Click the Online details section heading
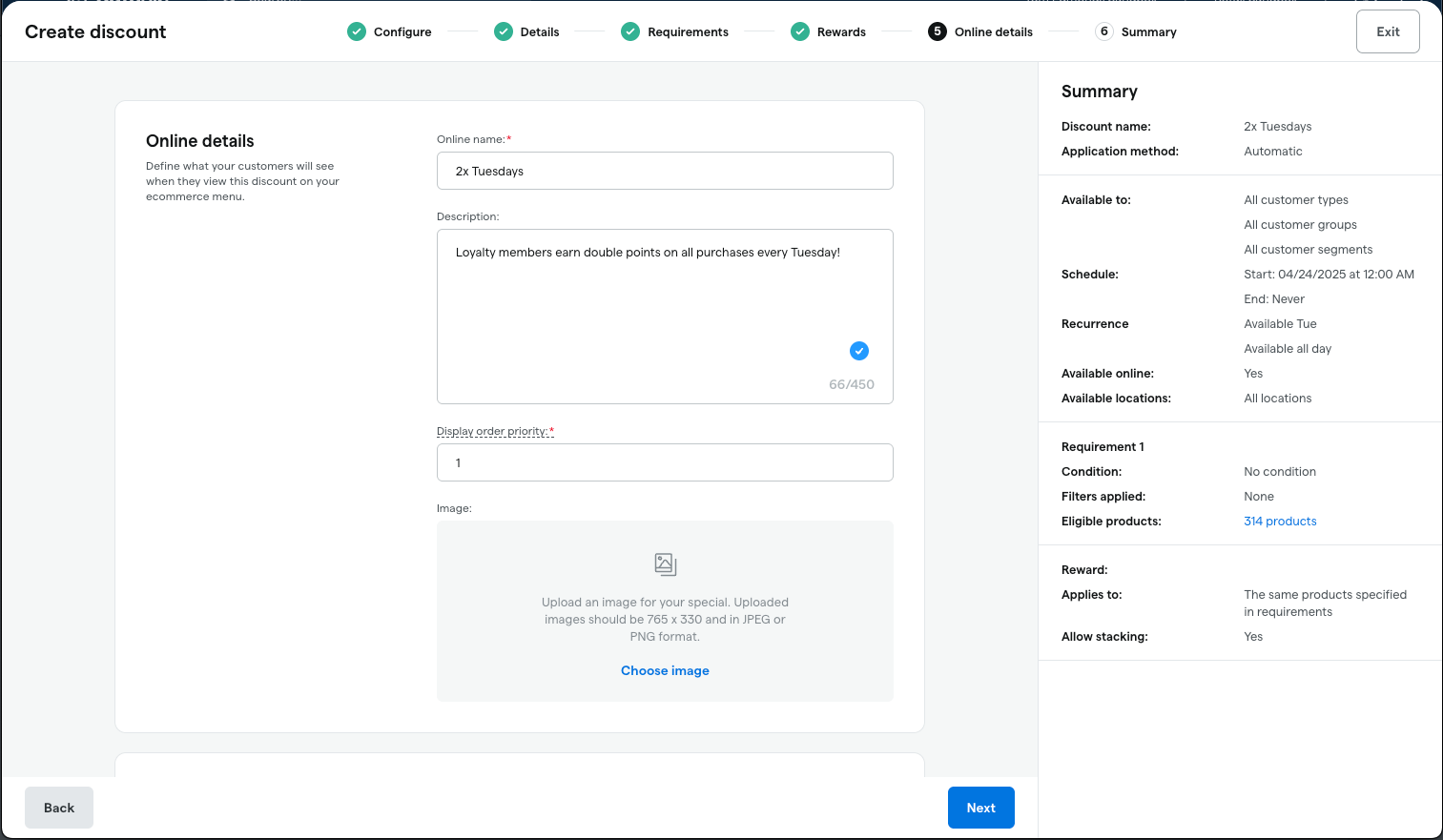This screenshot has height=840, width=1443. (x=200, y=141)
